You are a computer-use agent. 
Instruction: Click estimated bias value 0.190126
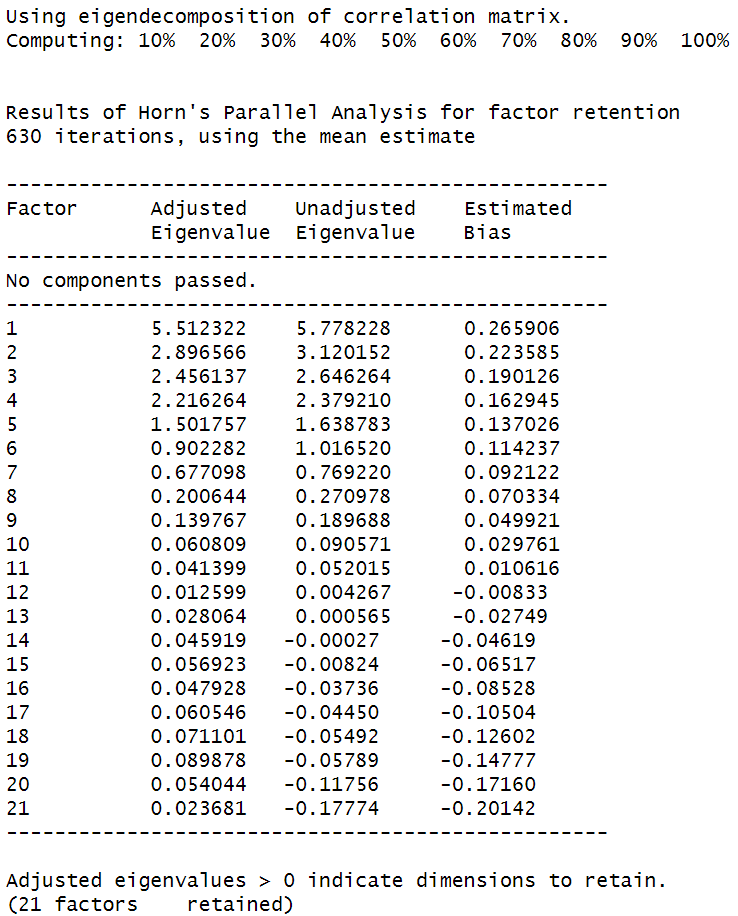pos(512,377)
